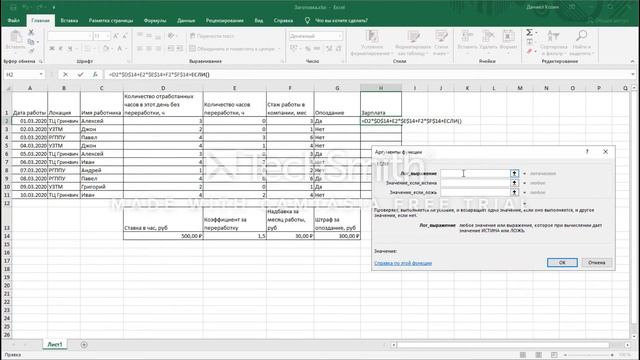Click the Paste (Вставить) clipboard icon
Image resolution: width=640 pixels, height=360 pixels.
[16, 37]
